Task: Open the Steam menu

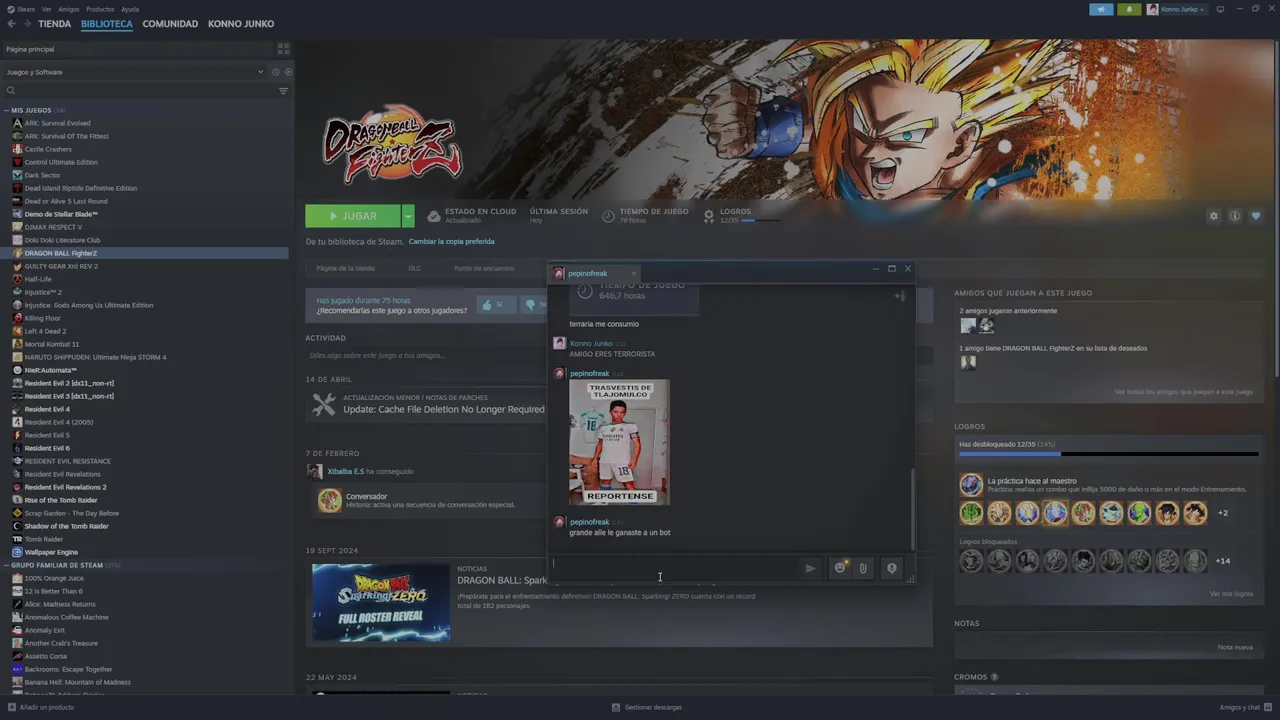Action: pos(22,9)
